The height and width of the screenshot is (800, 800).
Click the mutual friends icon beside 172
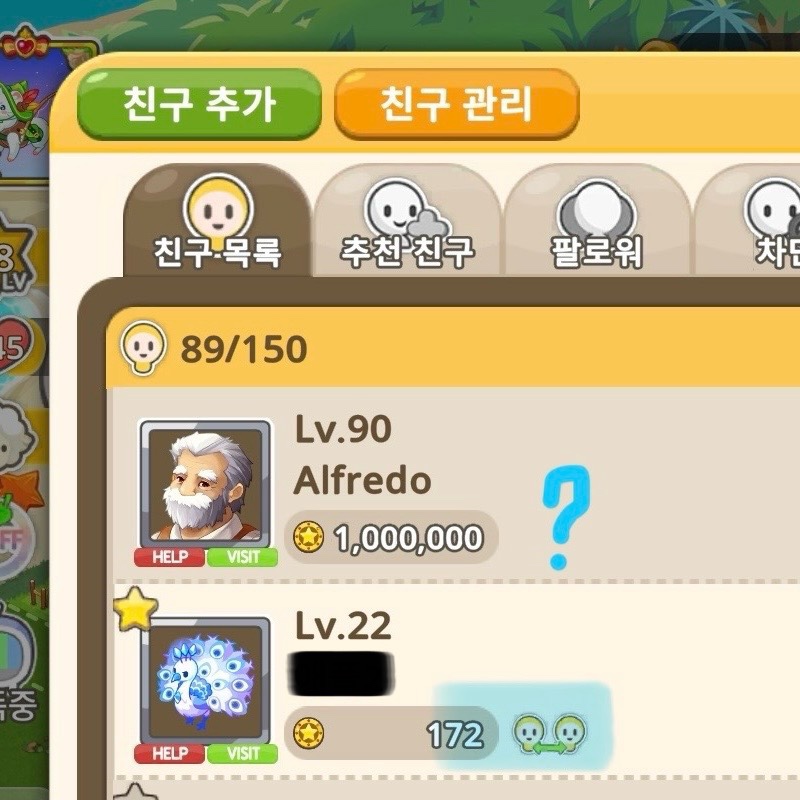[x=550, y=734]
